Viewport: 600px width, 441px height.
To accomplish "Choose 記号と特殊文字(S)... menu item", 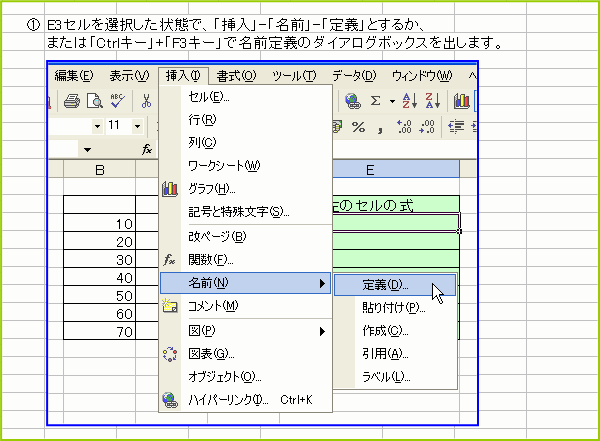I will (245, 212).
